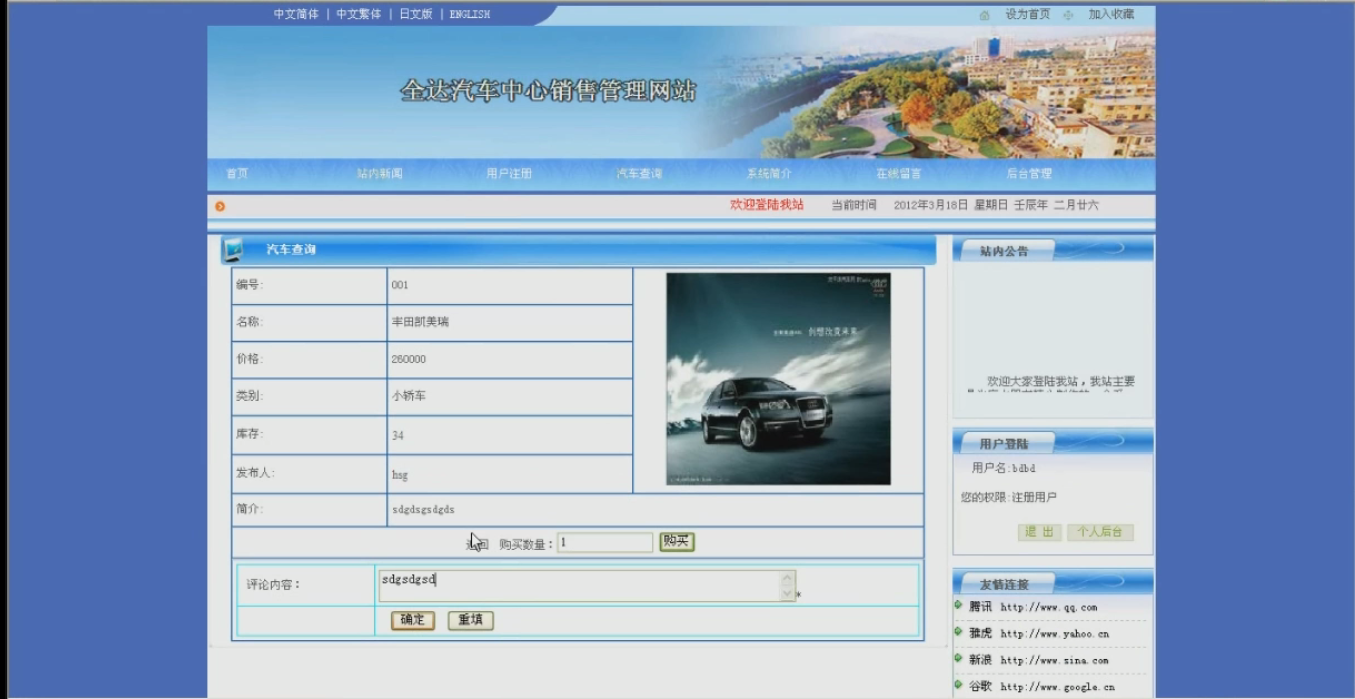Open the 站内新闻 navigation item
Screen dimensions: 1355x699
coord(380,174)
